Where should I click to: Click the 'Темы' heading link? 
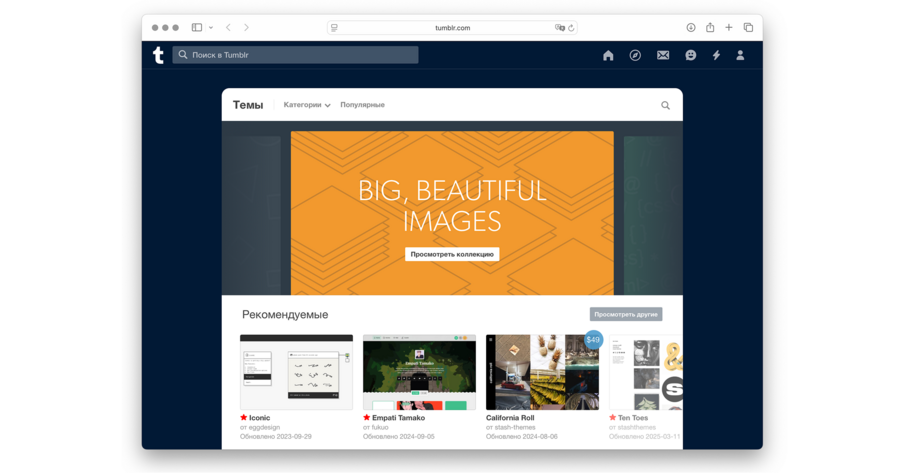tap(248, 105)
